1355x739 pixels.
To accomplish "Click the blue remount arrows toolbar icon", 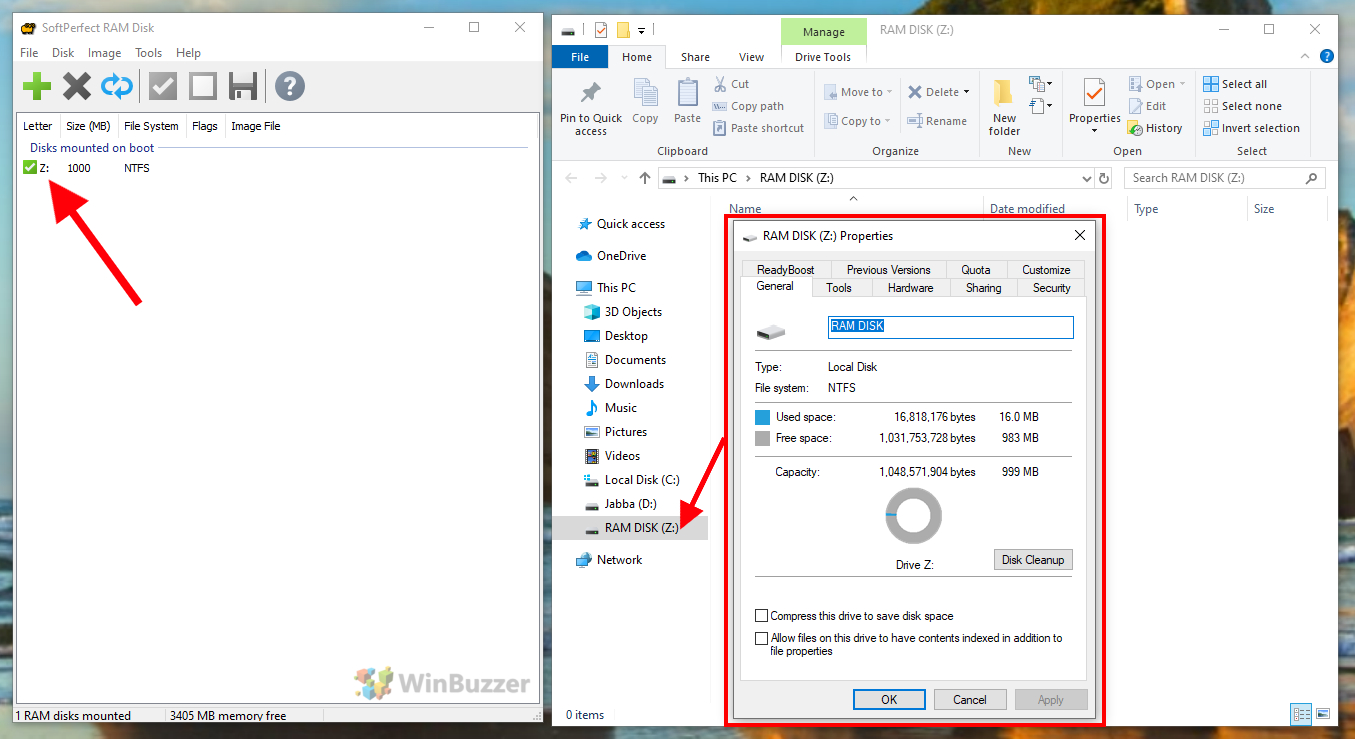I will 117,87.
